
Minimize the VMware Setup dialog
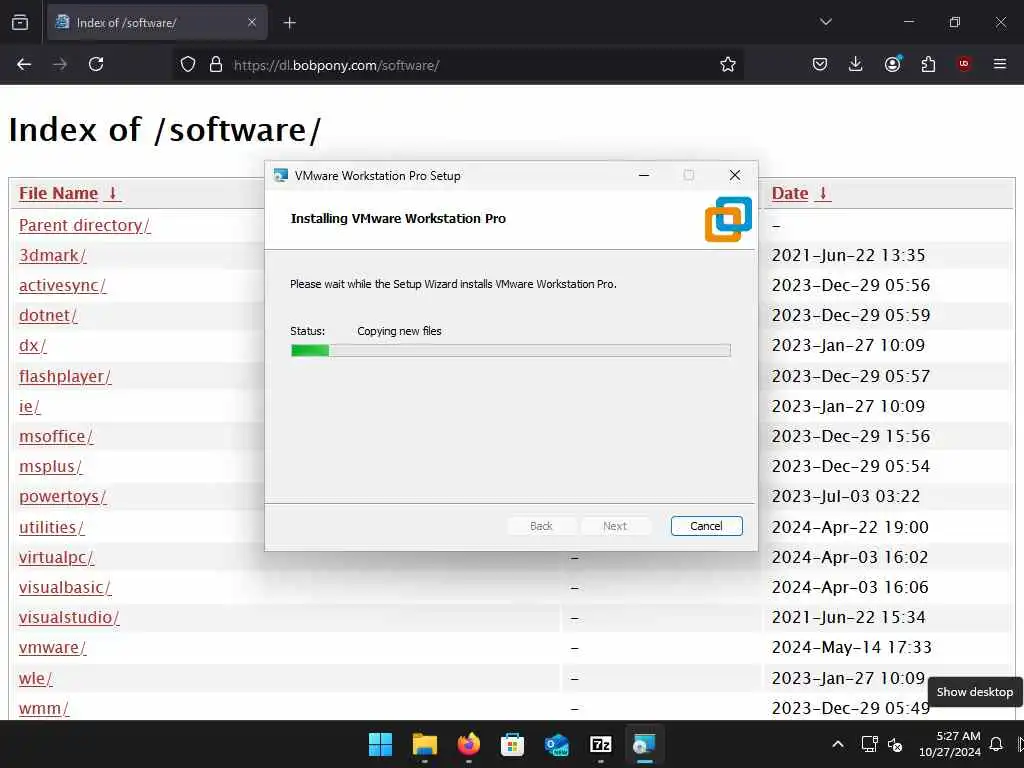[x=643, y=175]
